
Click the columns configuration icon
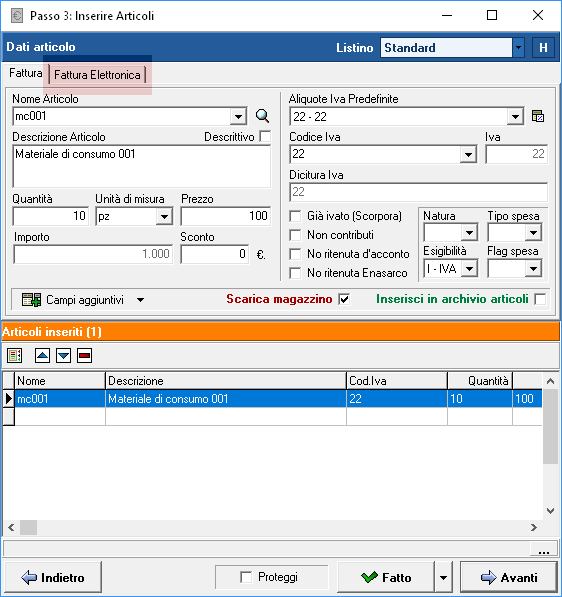(14, 356)
